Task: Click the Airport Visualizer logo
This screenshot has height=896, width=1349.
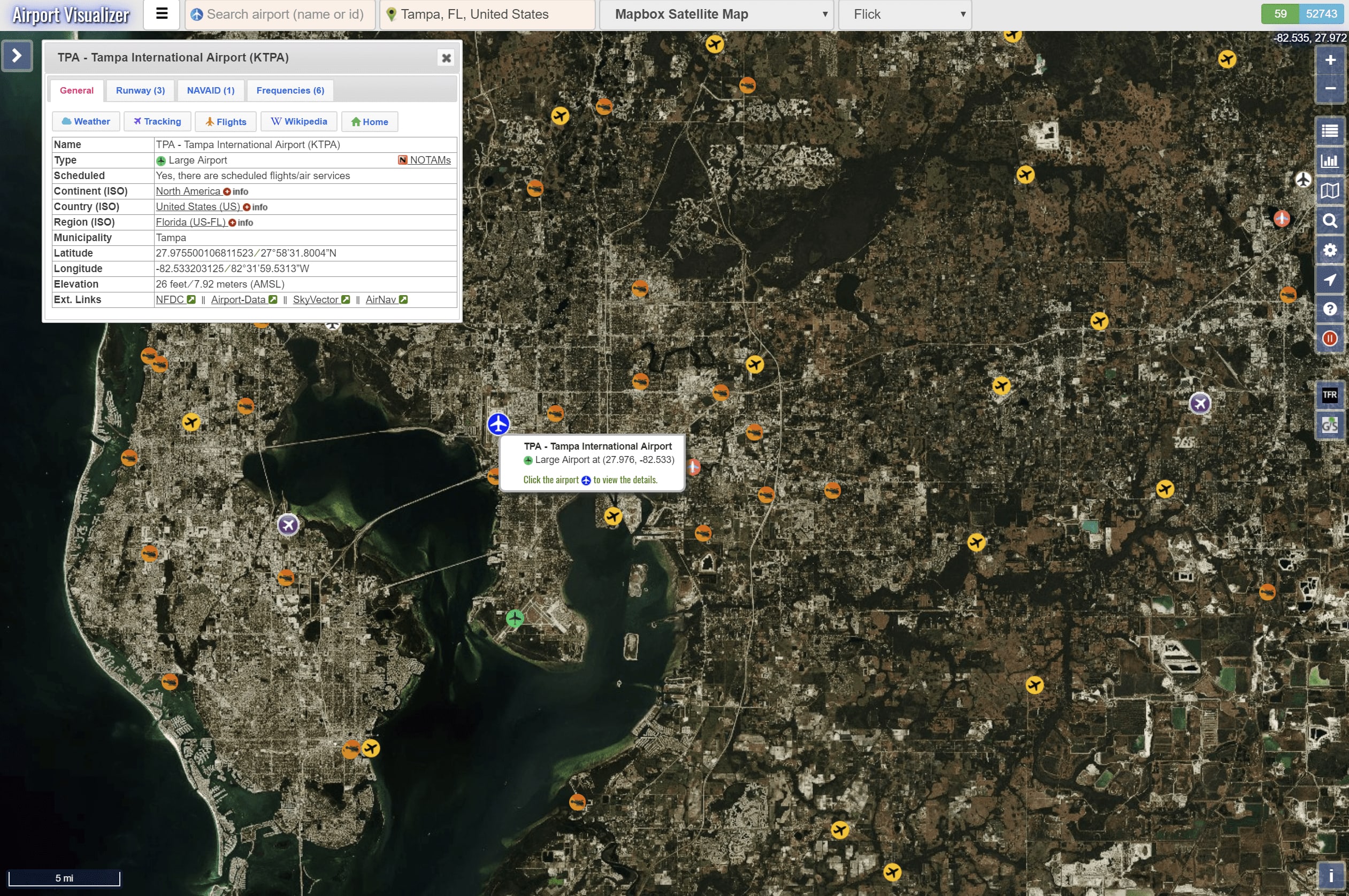Action: 71,15
